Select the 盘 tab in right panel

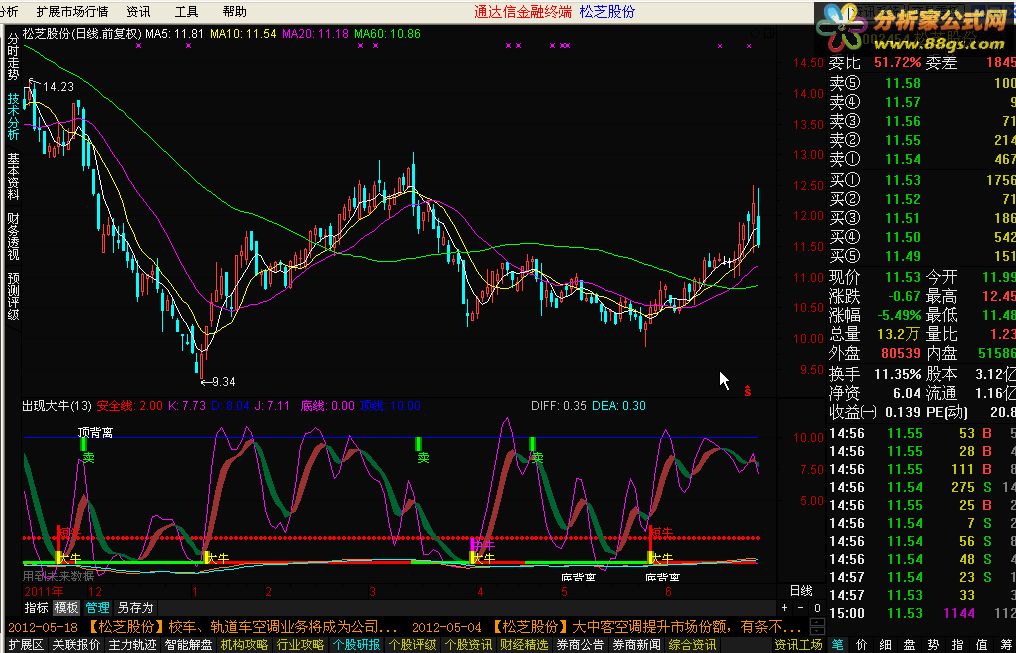point(910,645)
